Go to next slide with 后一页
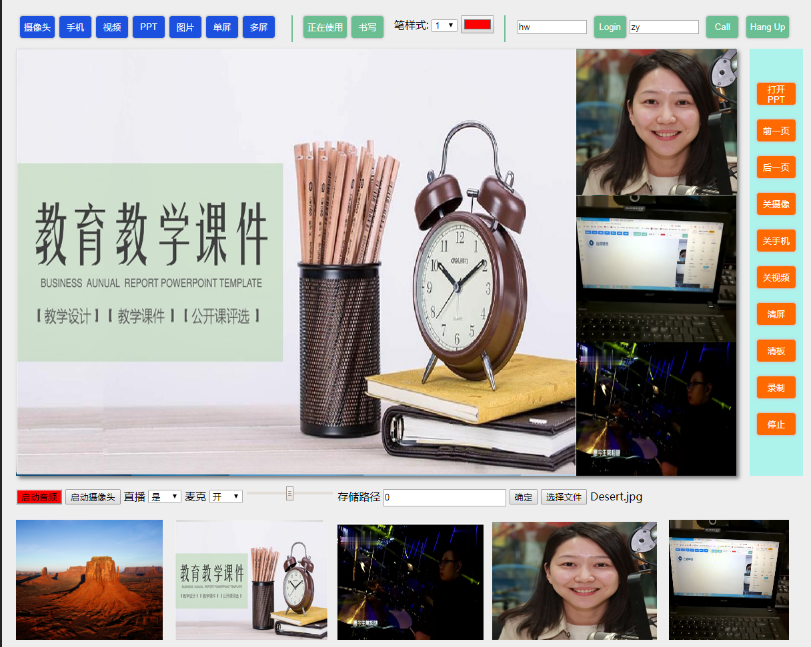This screenshot has height=647, width=811. 776,167
